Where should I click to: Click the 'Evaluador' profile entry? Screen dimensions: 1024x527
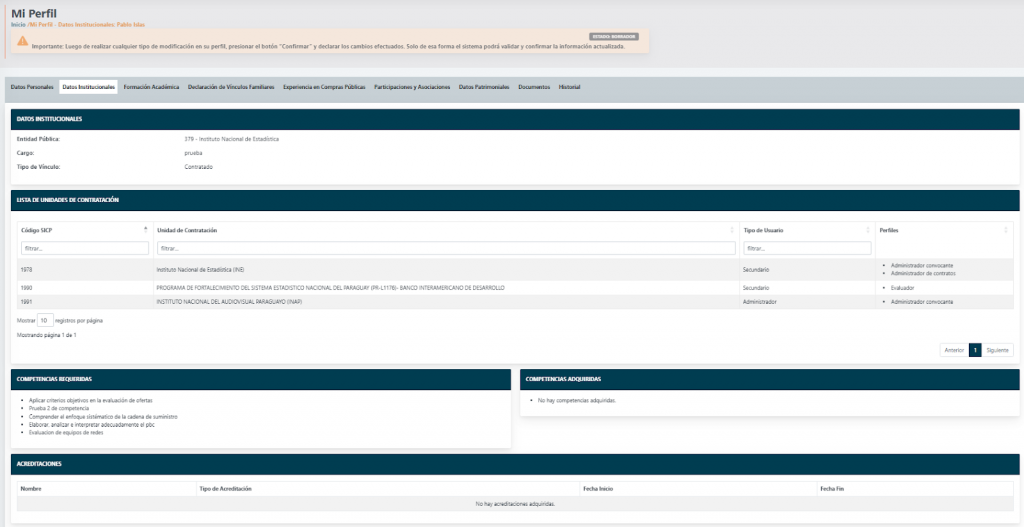click(x=903, y=287)
